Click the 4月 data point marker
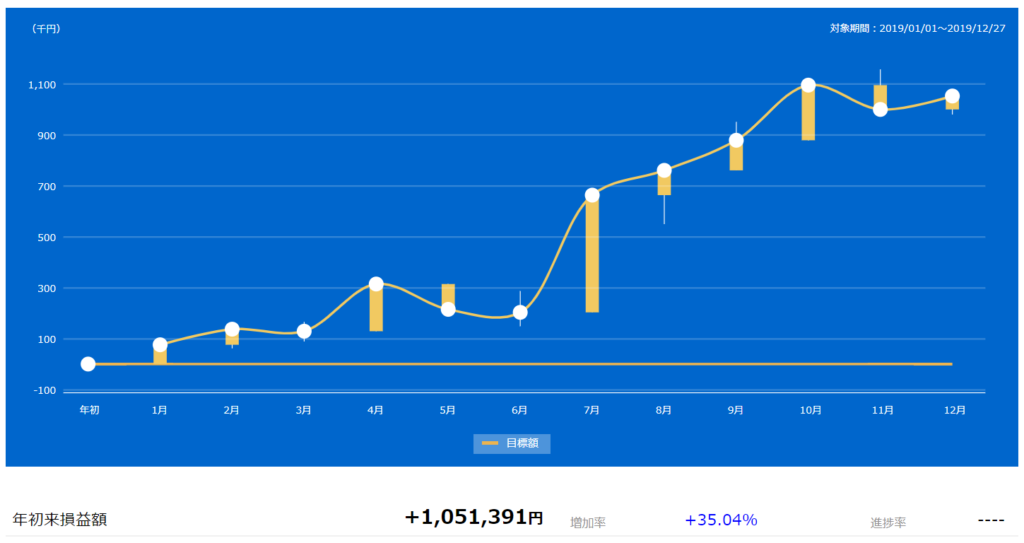 [x=376, y=284]
